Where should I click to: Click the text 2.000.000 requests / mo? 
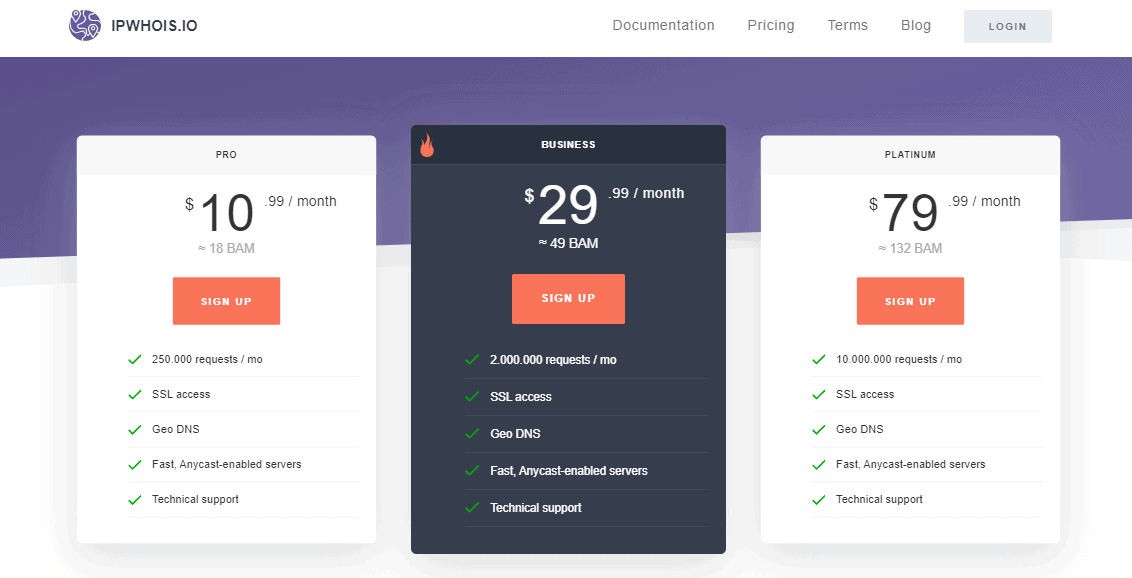click(553, 359)
